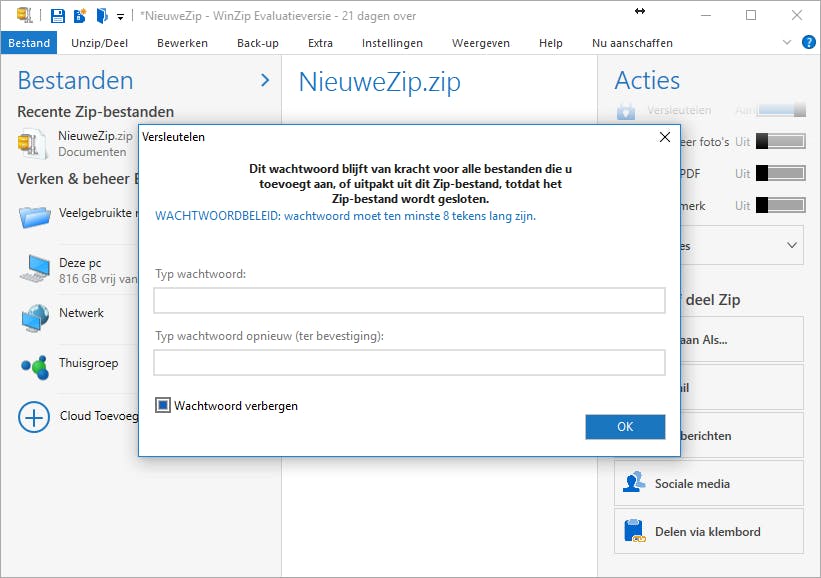The image size is (821, 578).
Task: Open the recent NieuweZip.zip file icon
Action: [x=32, y=142]
